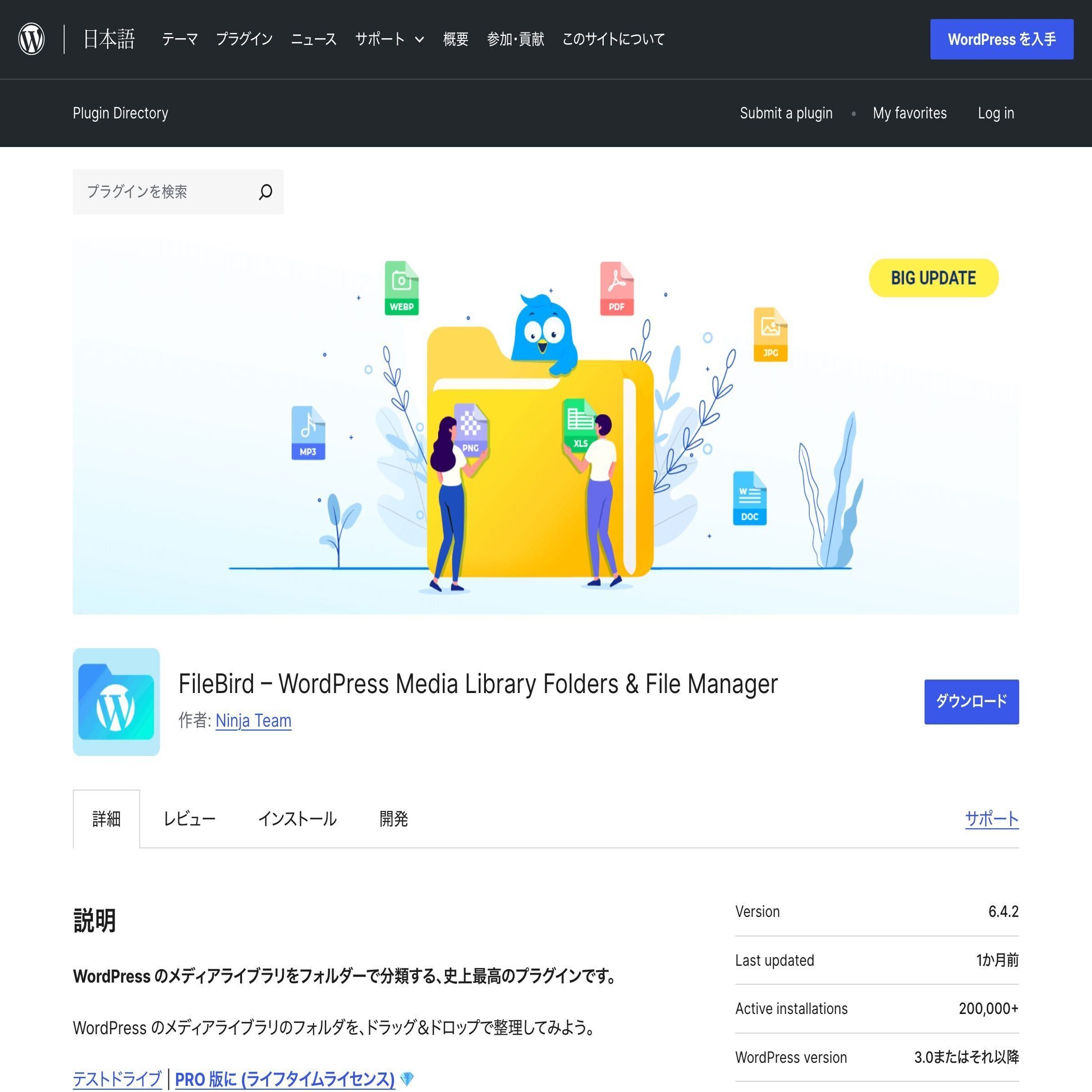Switch to the インストール tab
This screenshot has width=1092, height=1092.
(297, 819)
